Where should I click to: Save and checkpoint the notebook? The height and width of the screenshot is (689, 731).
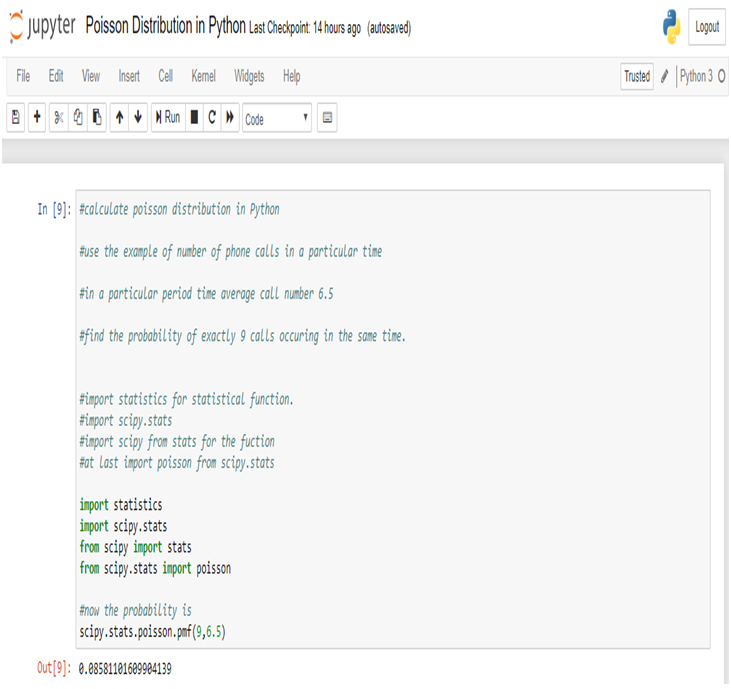click(15, 117)
